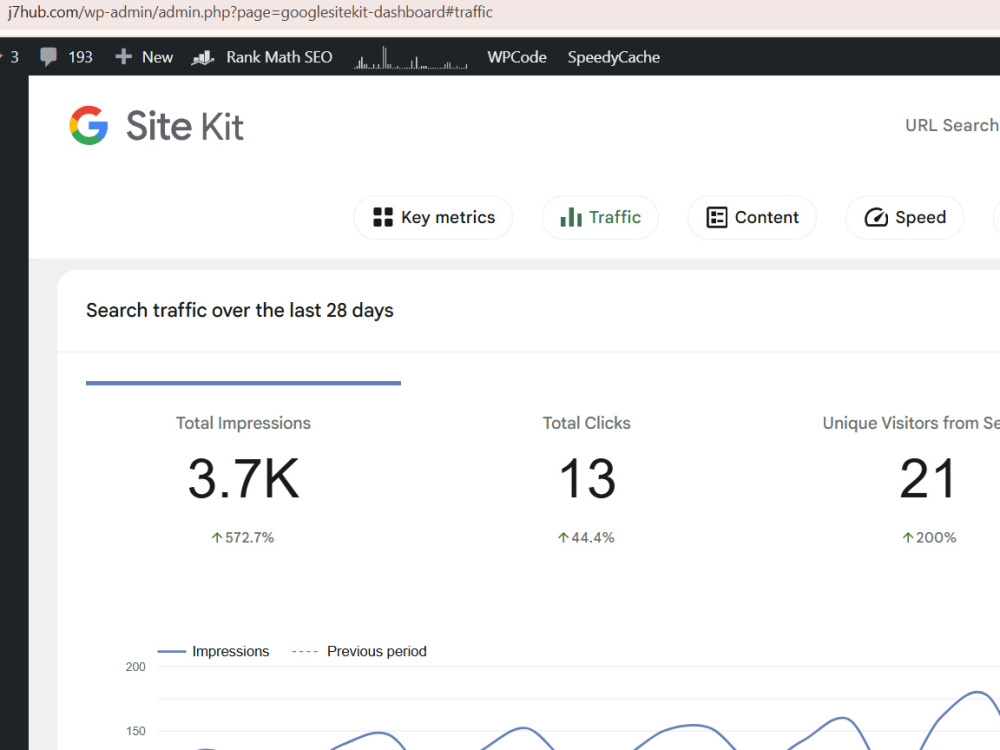Click the 200 axis label on chart
The height and width of the screenshot is (750, 1000).
135,666
